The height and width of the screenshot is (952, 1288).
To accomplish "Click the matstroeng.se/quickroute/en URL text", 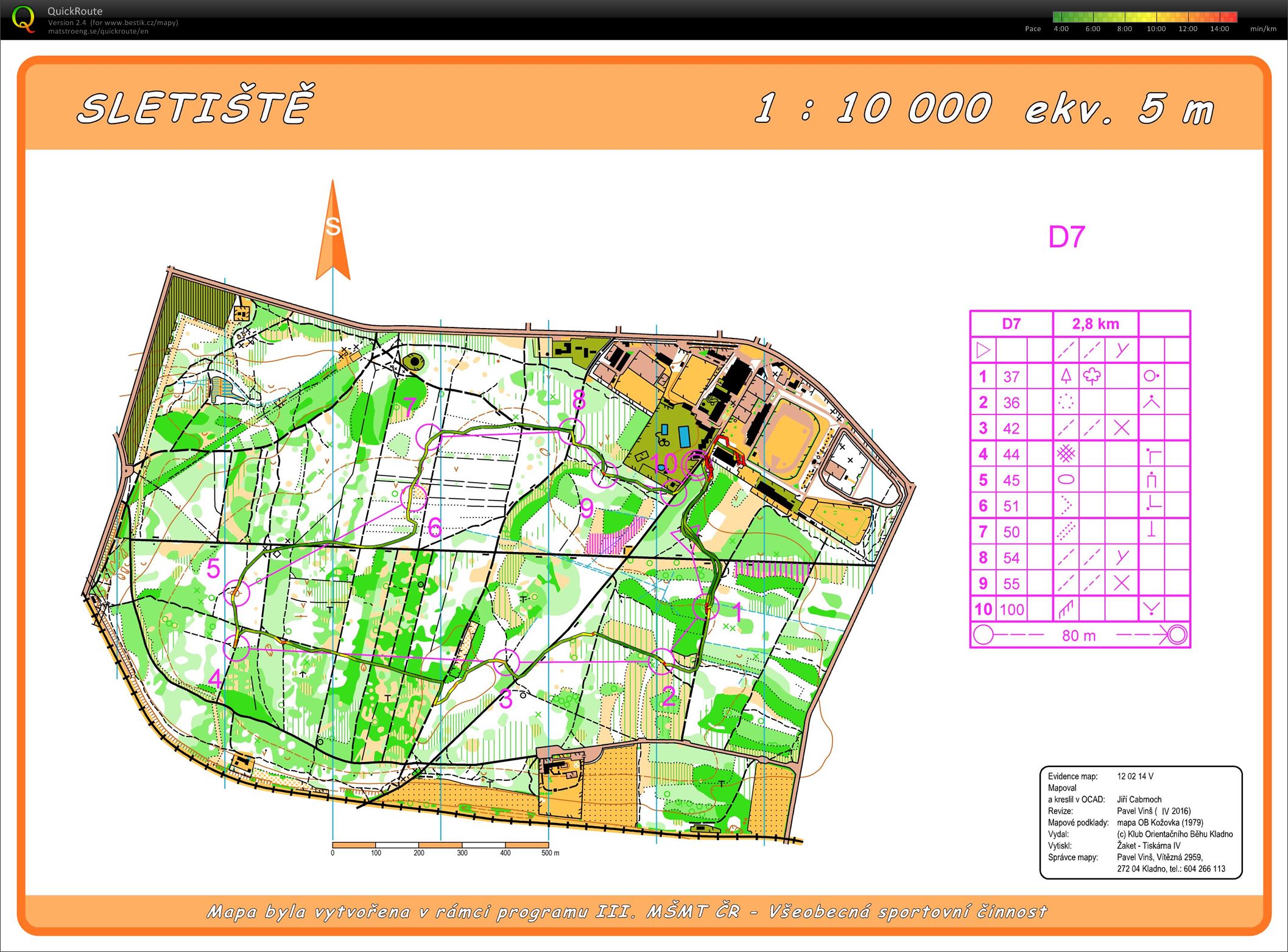I will [98, 31].
